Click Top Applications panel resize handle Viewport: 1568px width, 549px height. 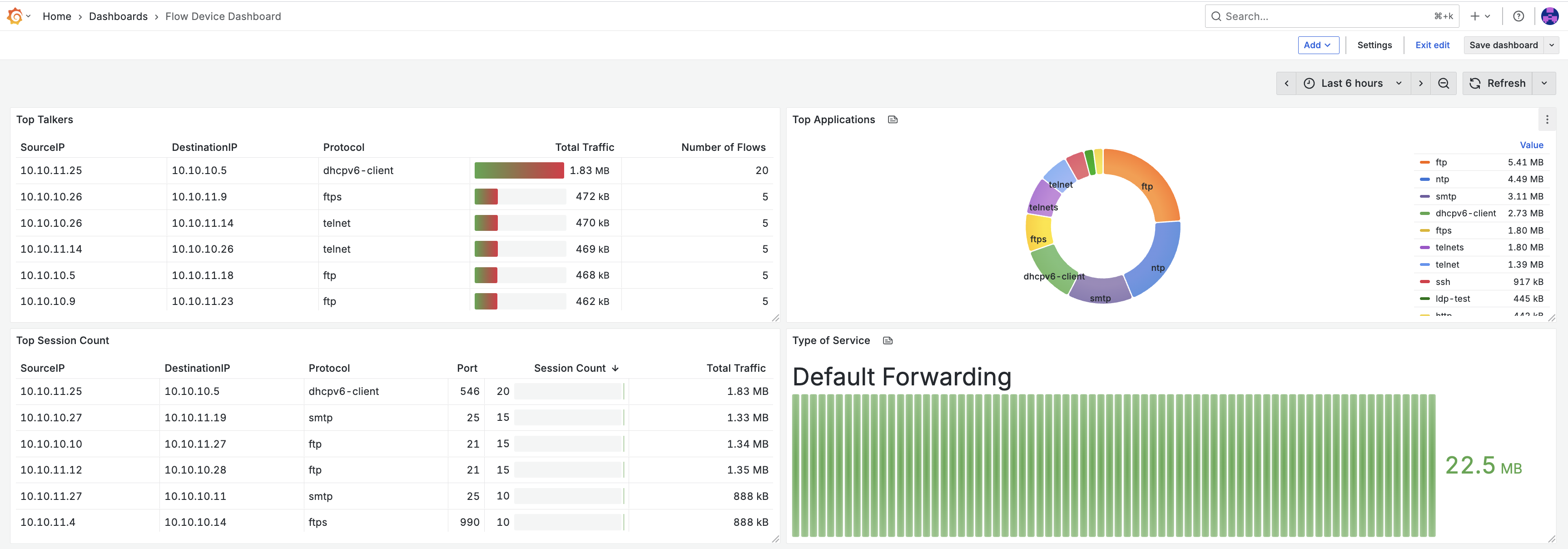pyautogui.click(x=1551, y=318)
